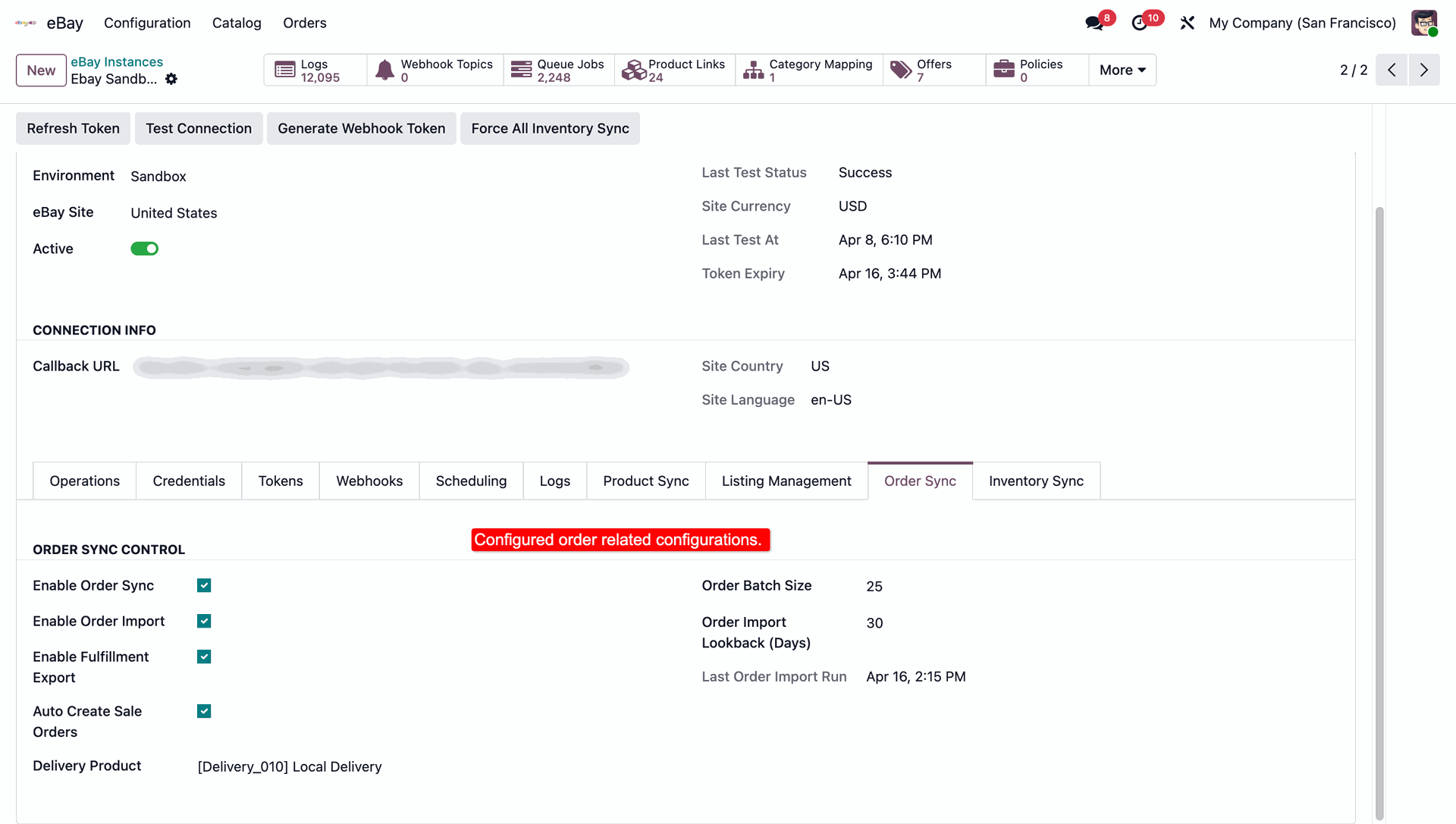Click the Site Language value en-US
Viewport: 1456px width, 824px height.
[831, 399]
